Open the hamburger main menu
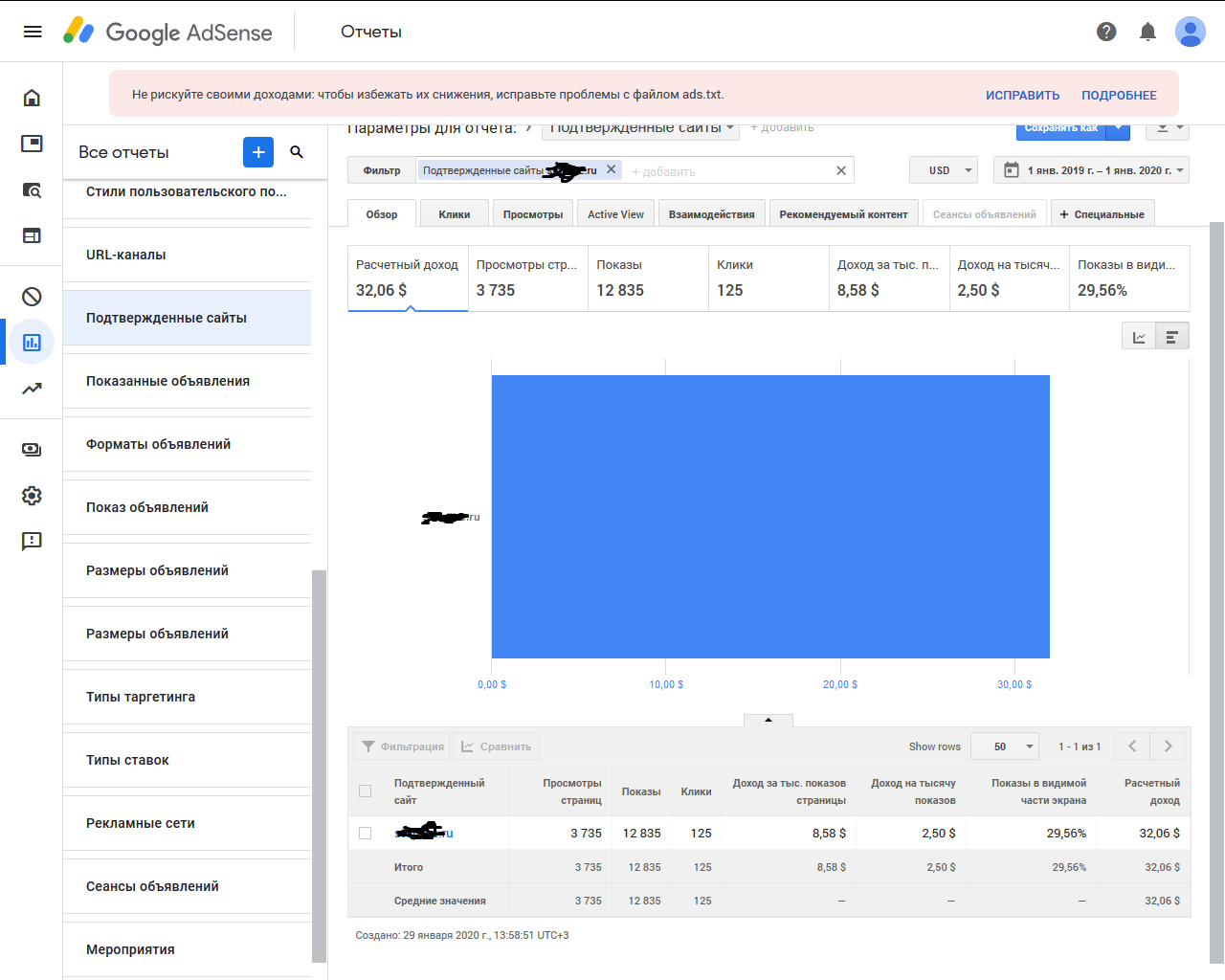Image resolution: width=1225 pixels, height=980 pixels. pos(33,32)
